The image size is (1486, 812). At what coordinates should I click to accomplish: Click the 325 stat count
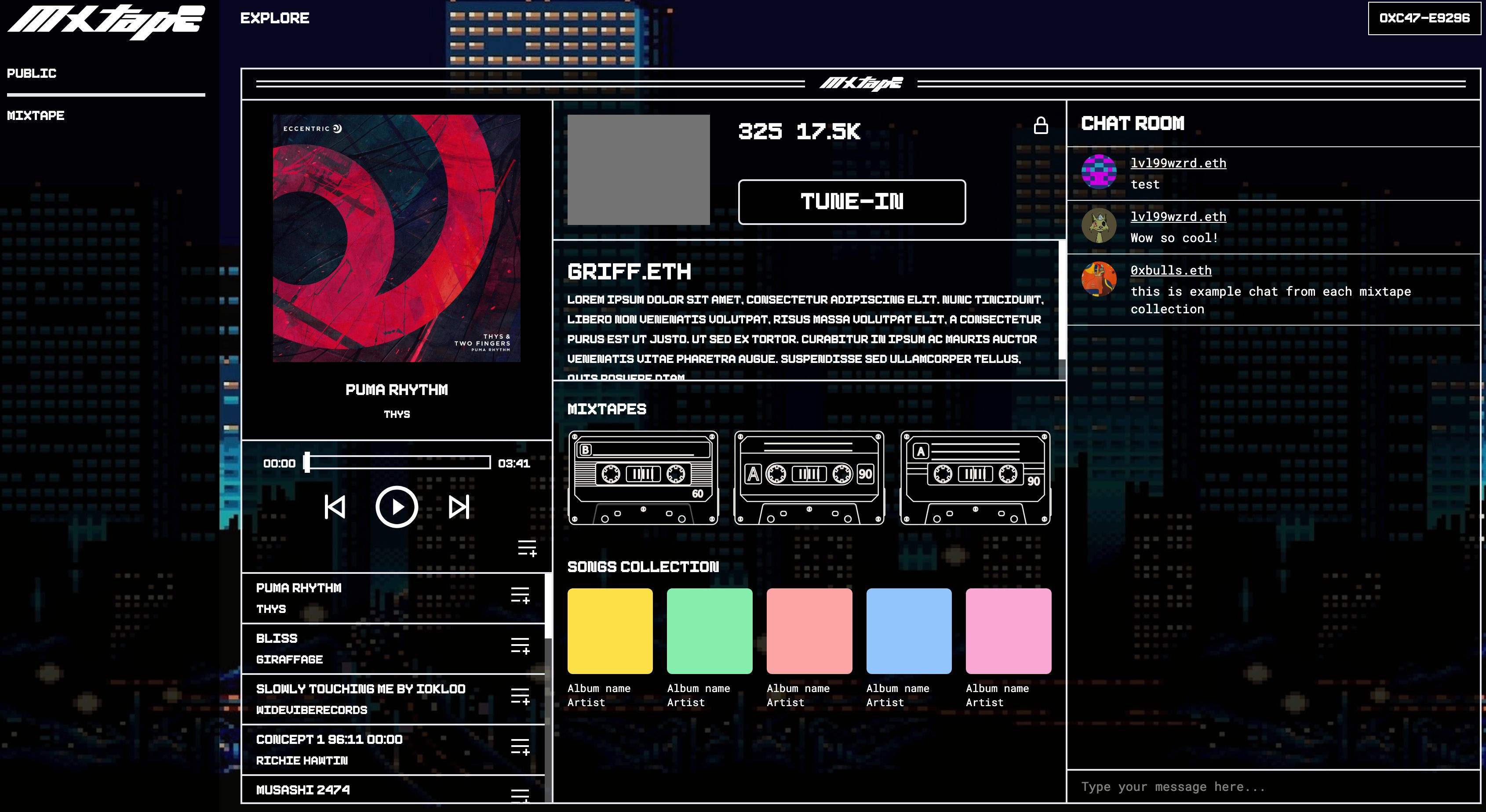[x=760, y=131]
